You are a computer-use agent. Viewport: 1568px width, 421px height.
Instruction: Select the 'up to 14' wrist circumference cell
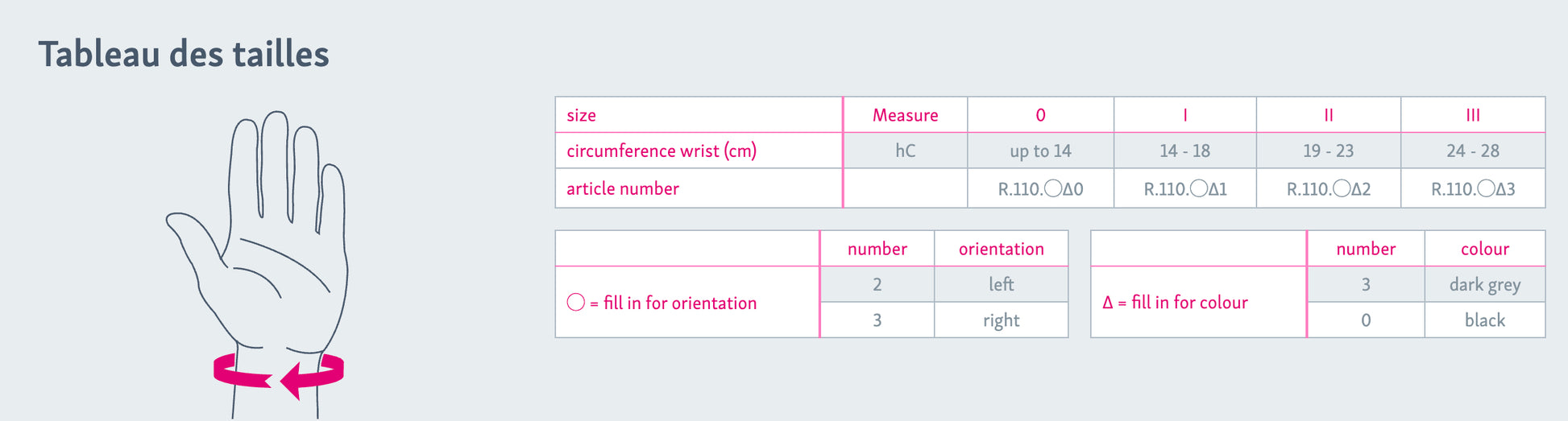pyautogui.click(x=1040, y=151)
